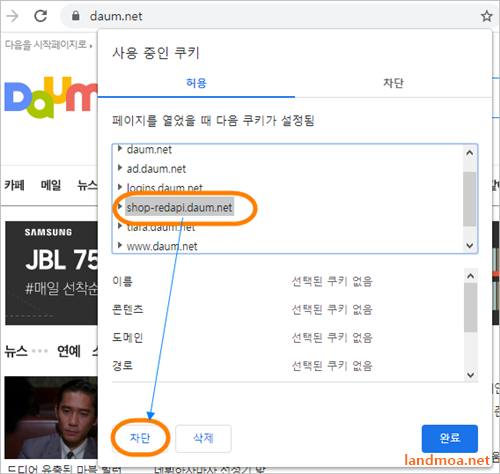The height and width of the screenshot is (474, 500).
Task: Bookmark this page with the star icon
Action: click(x=486, y=16)
